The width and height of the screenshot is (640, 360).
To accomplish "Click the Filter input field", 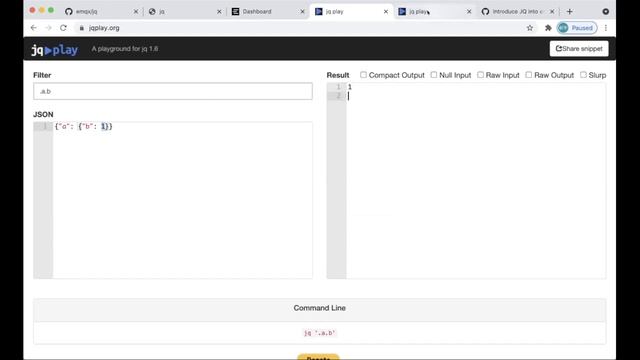I will 173,91.
